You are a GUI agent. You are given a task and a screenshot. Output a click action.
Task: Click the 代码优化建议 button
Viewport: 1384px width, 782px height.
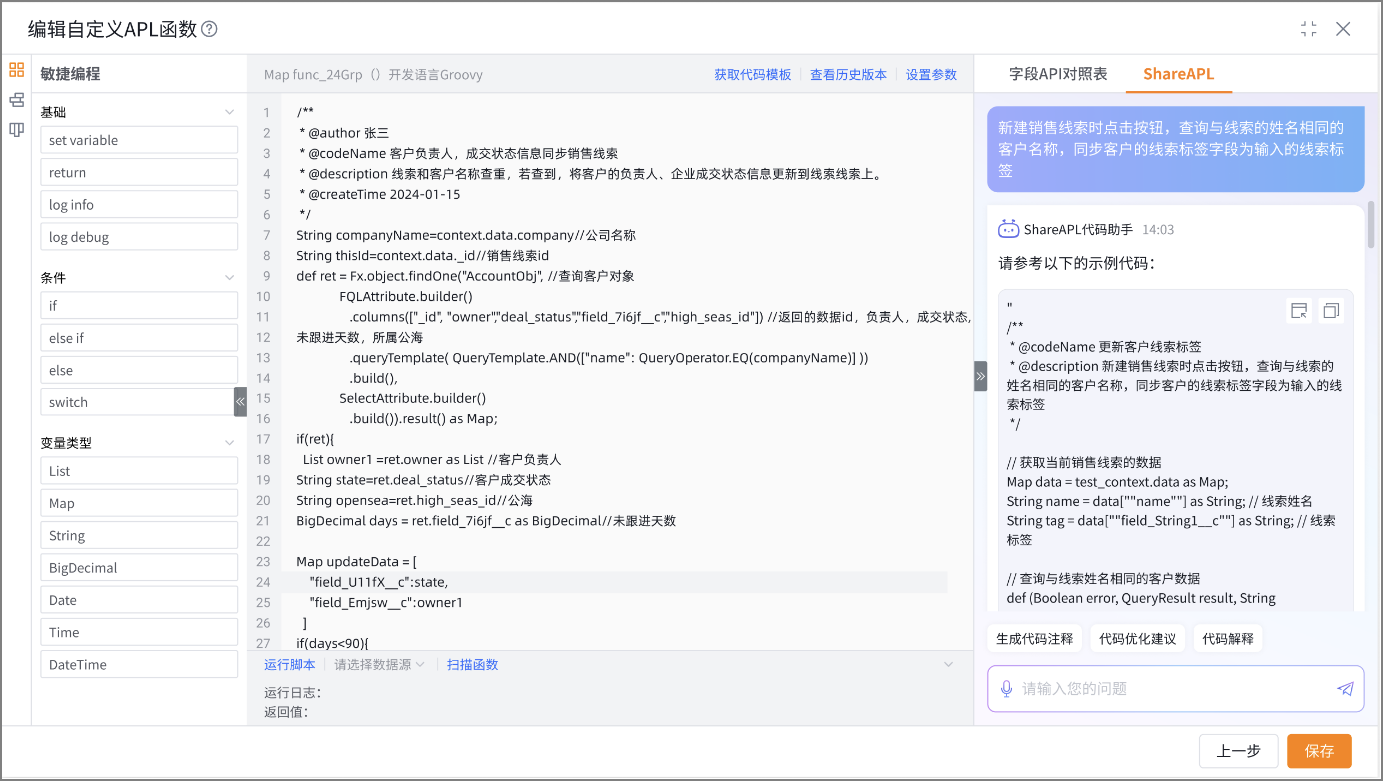(x=1137, y=638)
